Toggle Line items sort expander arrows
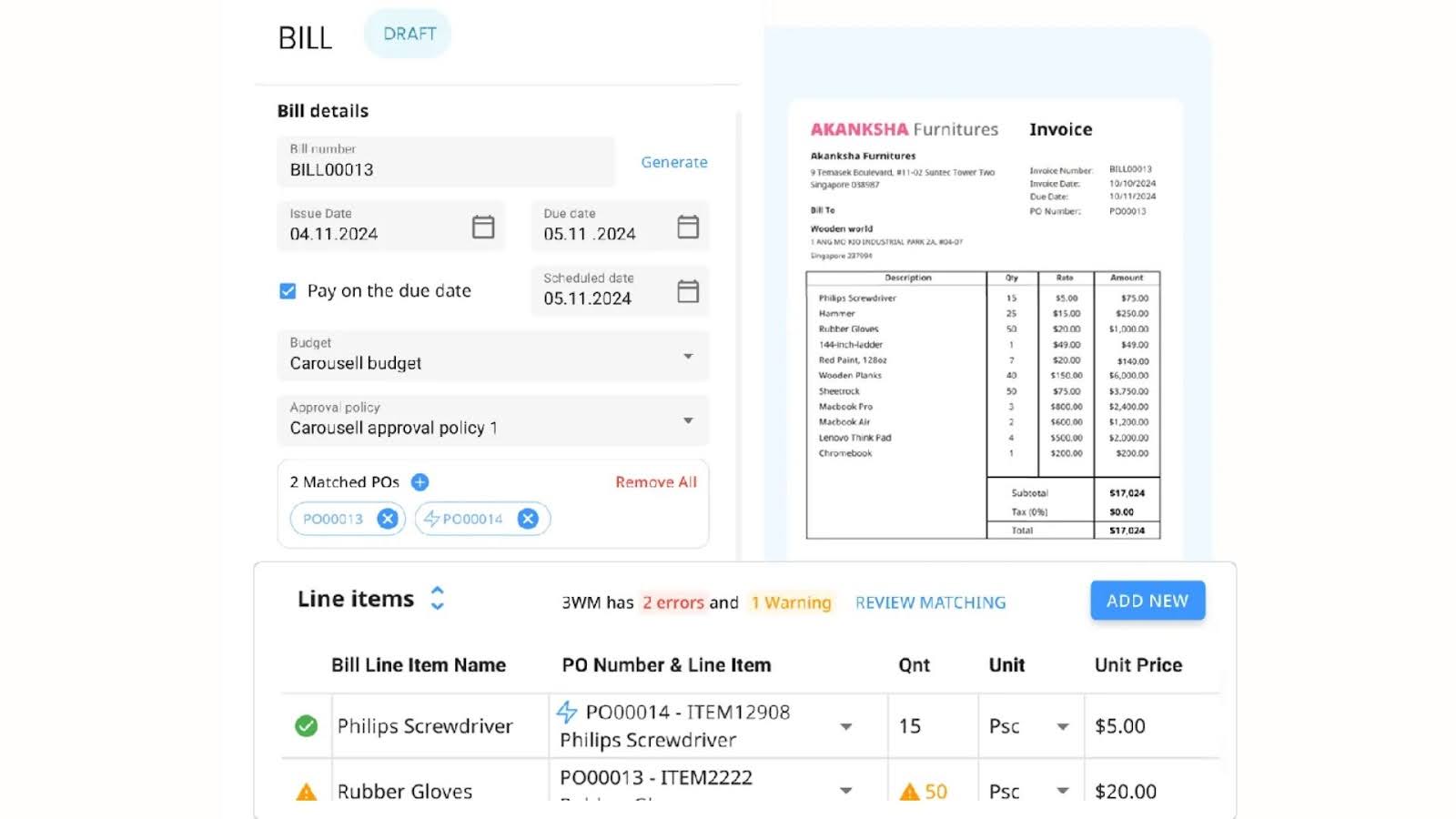 click(x=438, y=598)
